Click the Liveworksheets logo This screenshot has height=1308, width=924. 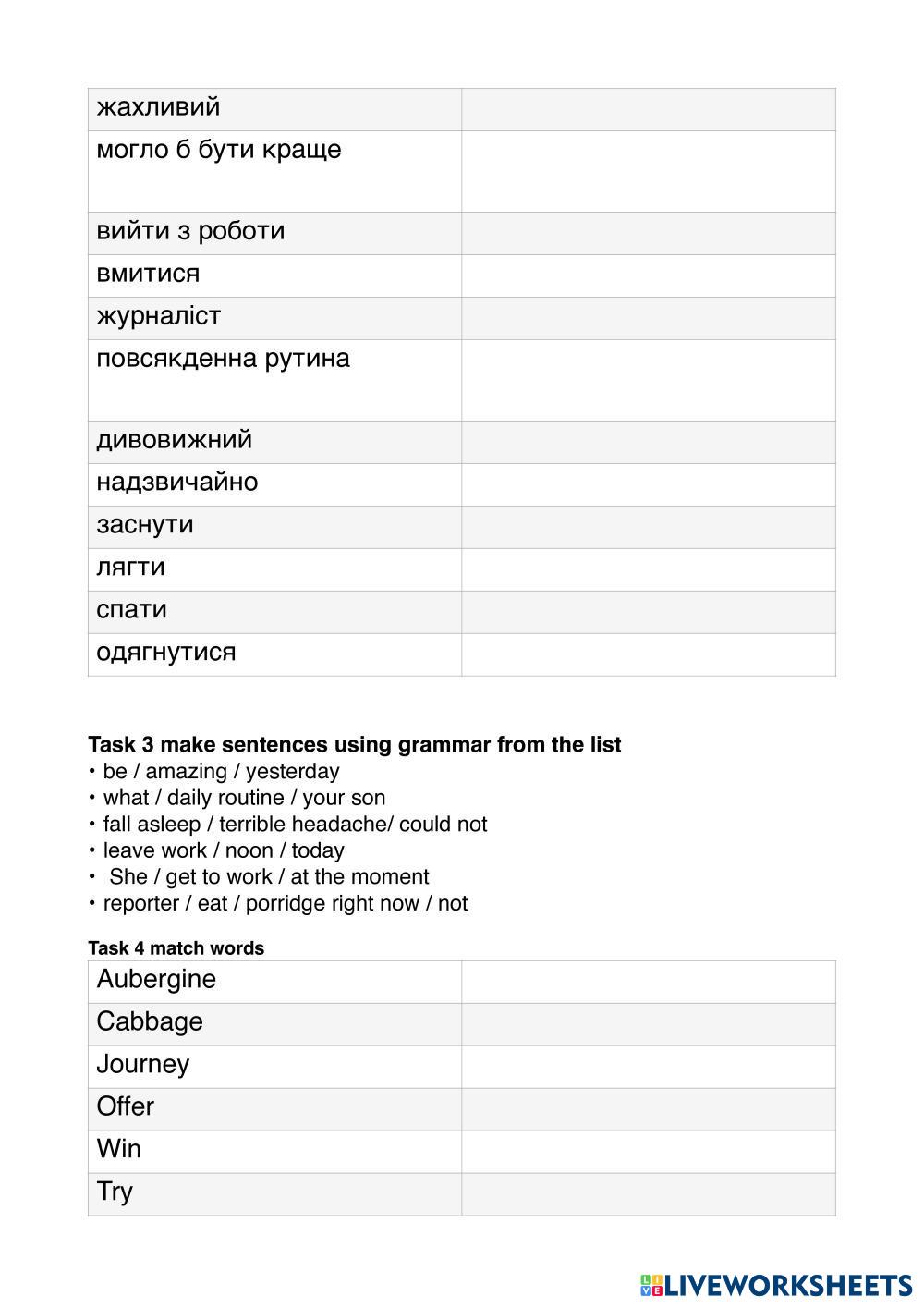(x=774, y=1284)
